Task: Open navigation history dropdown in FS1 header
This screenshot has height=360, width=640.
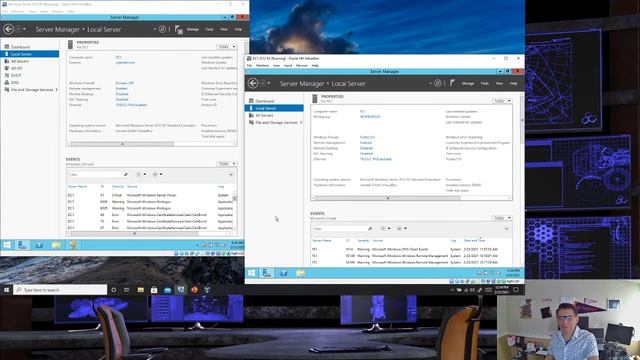Action: tap(269, 83)
